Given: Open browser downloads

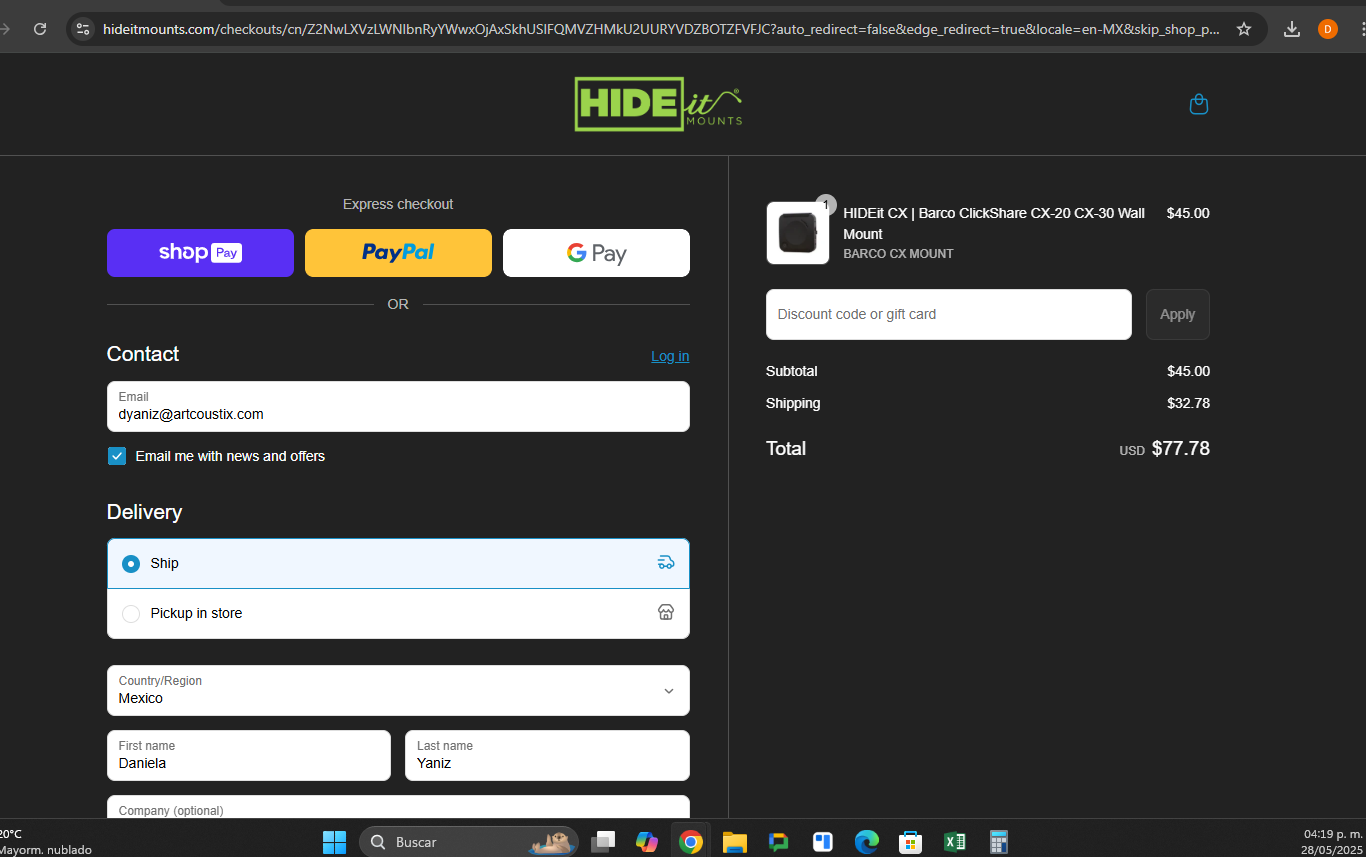Looking at the screenshot, I should [x=1292, y=29].
